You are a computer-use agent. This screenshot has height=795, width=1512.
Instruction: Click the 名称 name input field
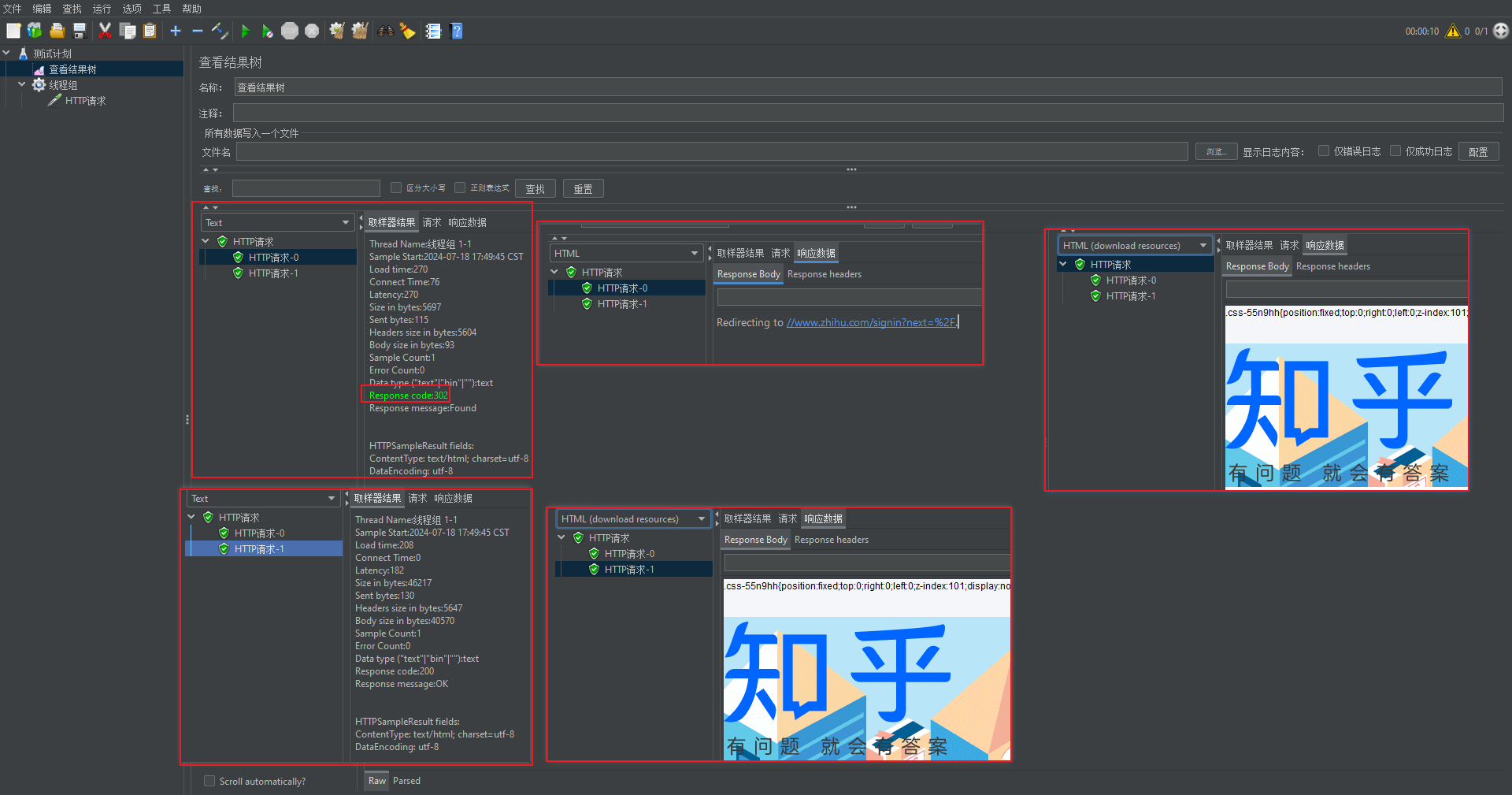(x=868, y=87)
